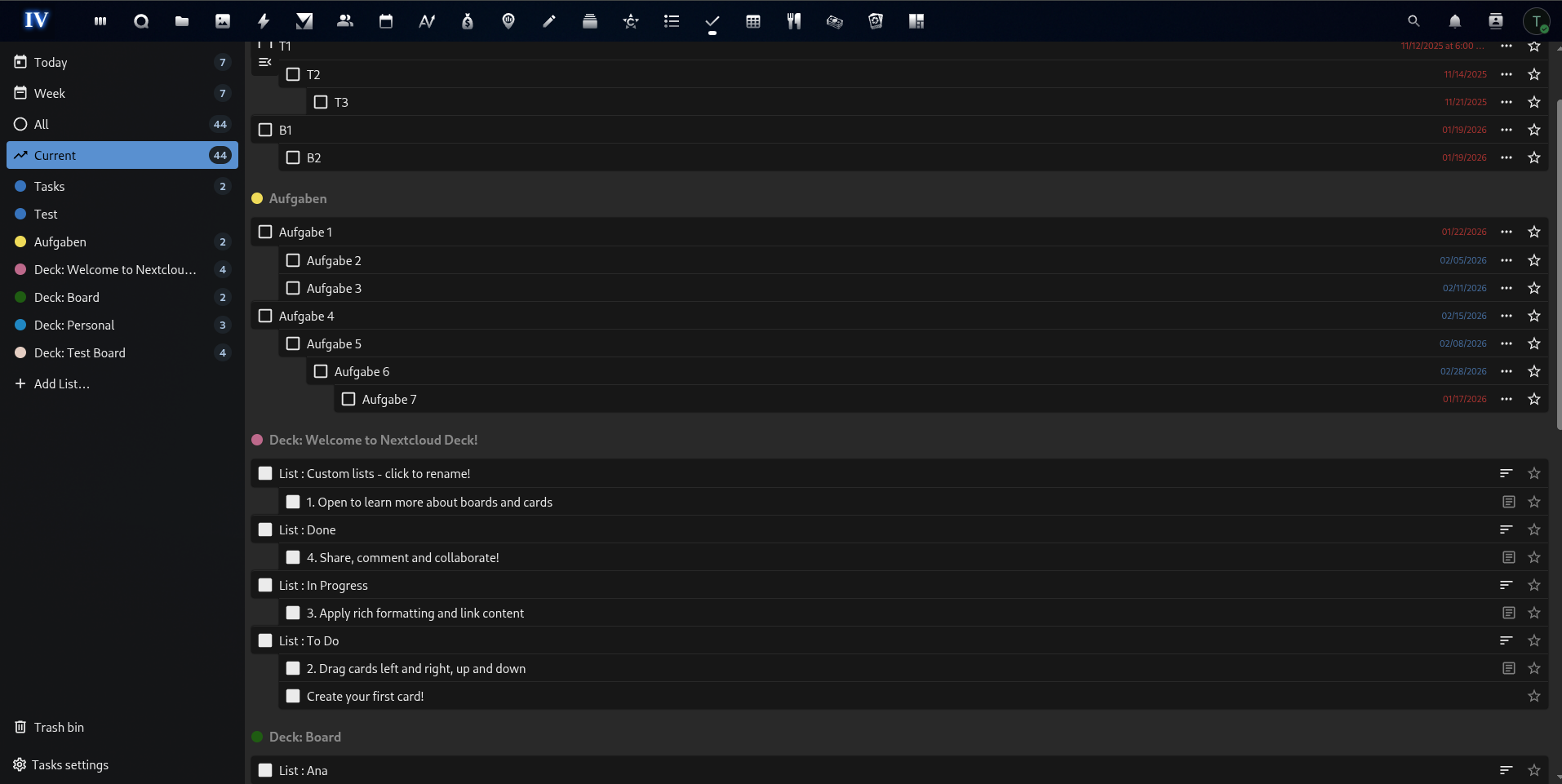
Task: Open the Calendar app from the top bar
Action: [x=385, y=20]
